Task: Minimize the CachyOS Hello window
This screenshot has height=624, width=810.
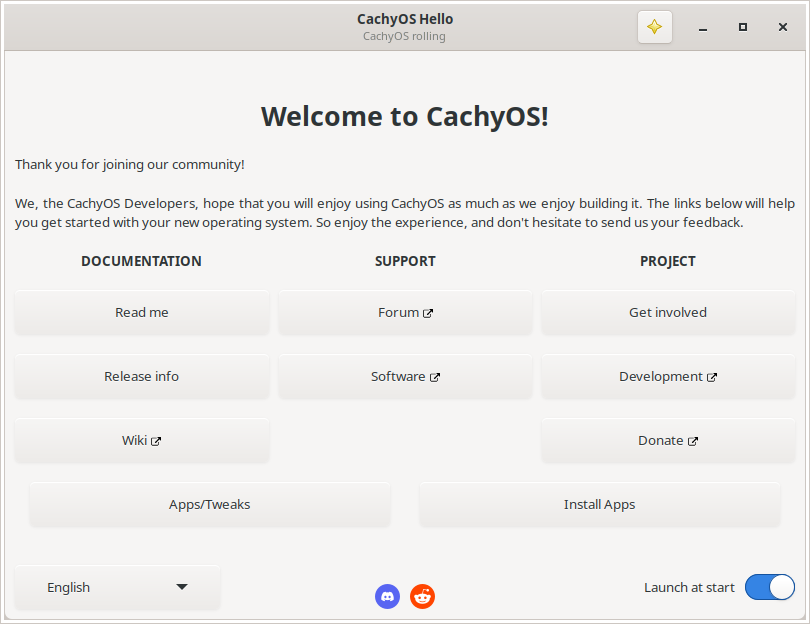Action: (x=703, y=27)
